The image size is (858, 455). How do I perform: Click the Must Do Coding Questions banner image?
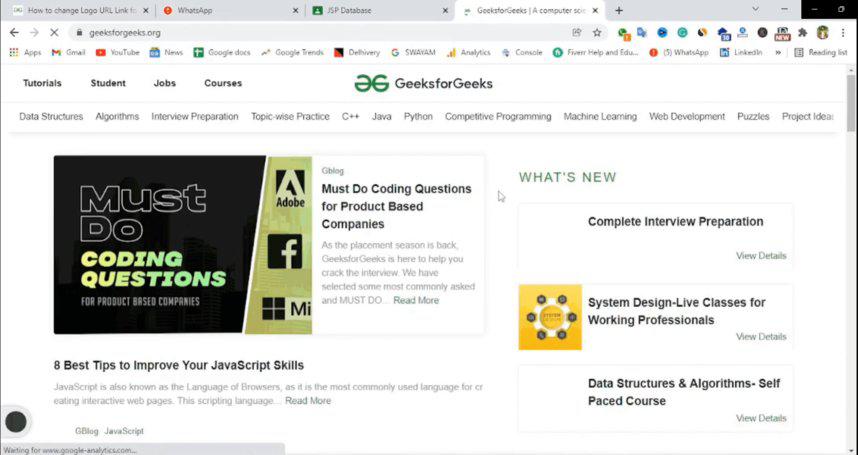click(183, 244)
